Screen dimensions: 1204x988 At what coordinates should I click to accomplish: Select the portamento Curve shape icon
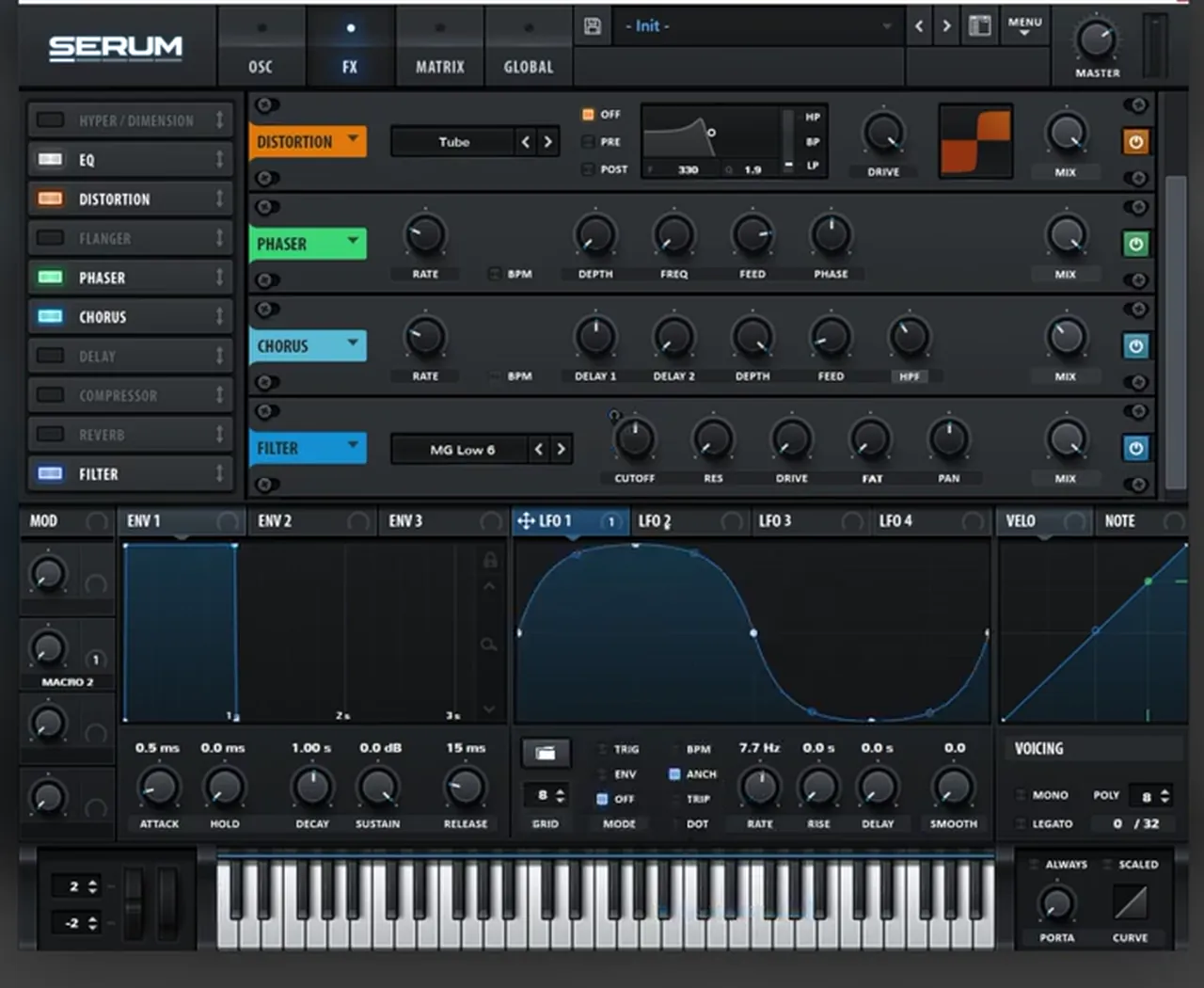click(x=1130, y=903)
